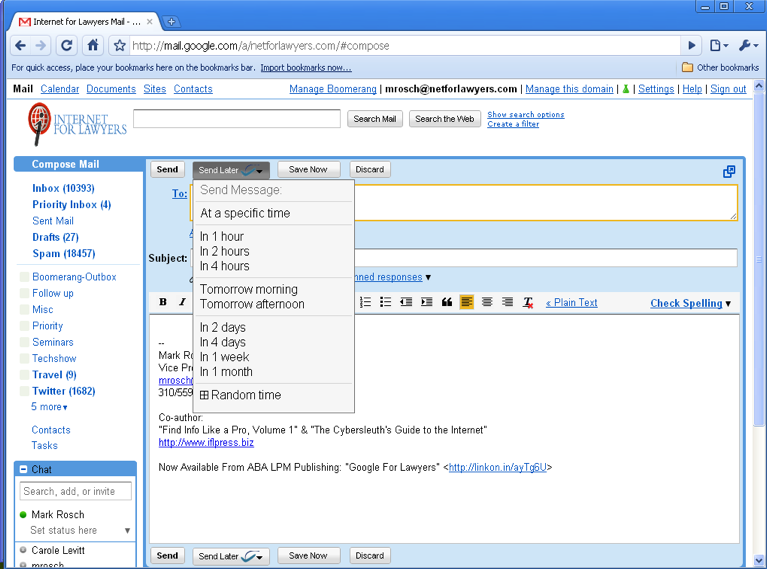Click the top Discard button
This screenshot has width=767, height=569.
[370, 169]
